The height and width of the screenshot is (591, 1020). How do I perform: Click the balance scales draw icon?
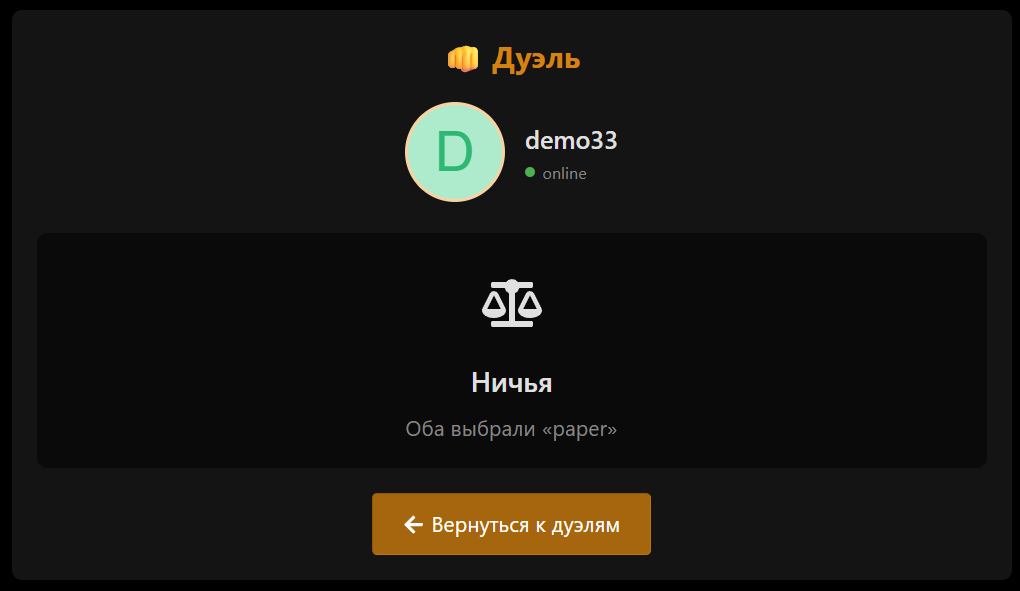point(512,303)
